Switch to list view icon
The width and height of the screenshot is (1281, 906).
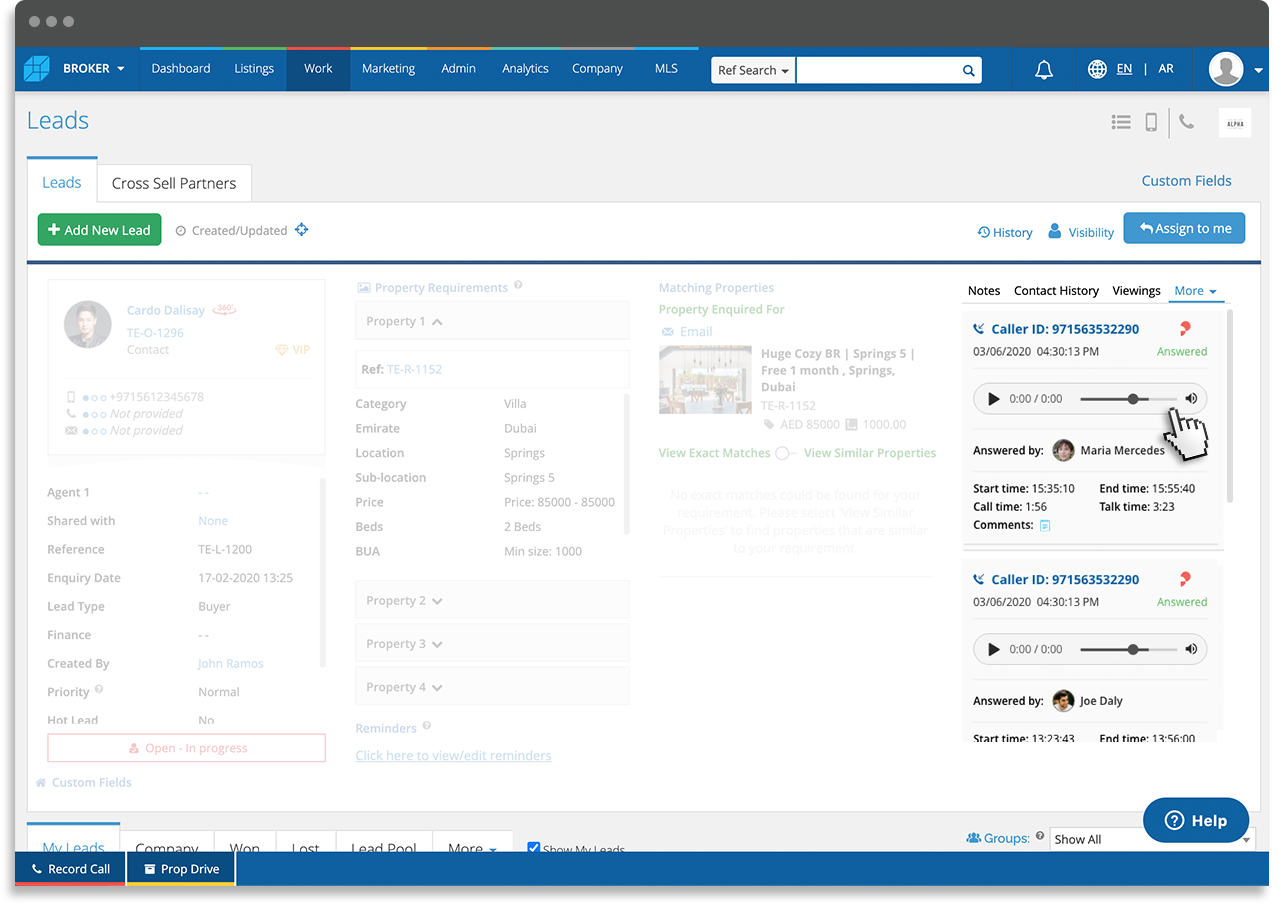tap(1121, 122)
